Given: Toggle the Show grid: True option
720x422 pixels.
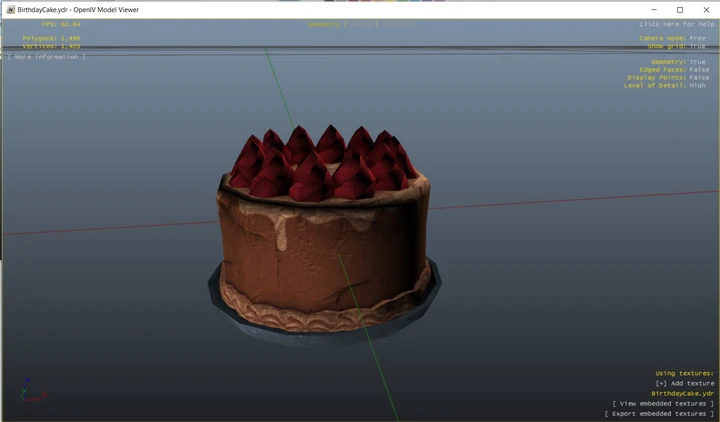Looking at the screenshot, I should pos(676,46).
